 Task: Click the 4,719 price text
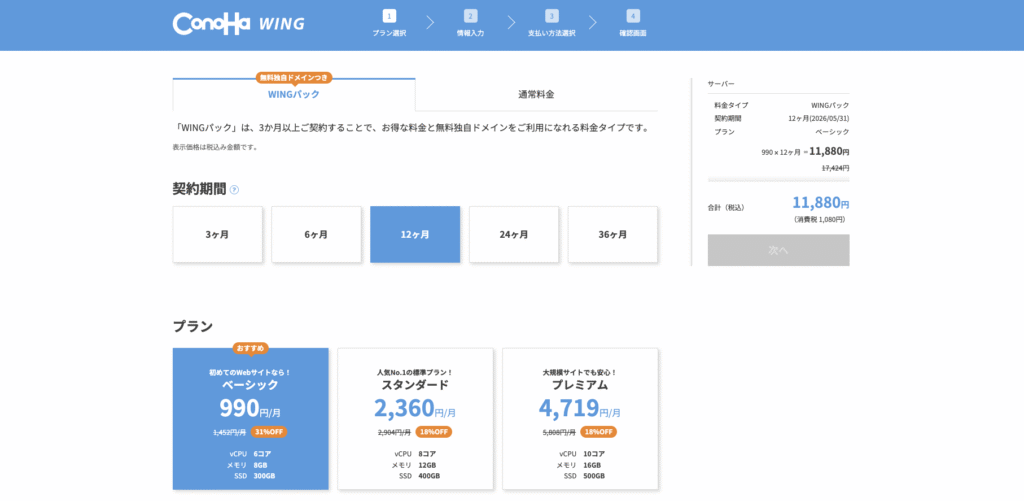569,408
